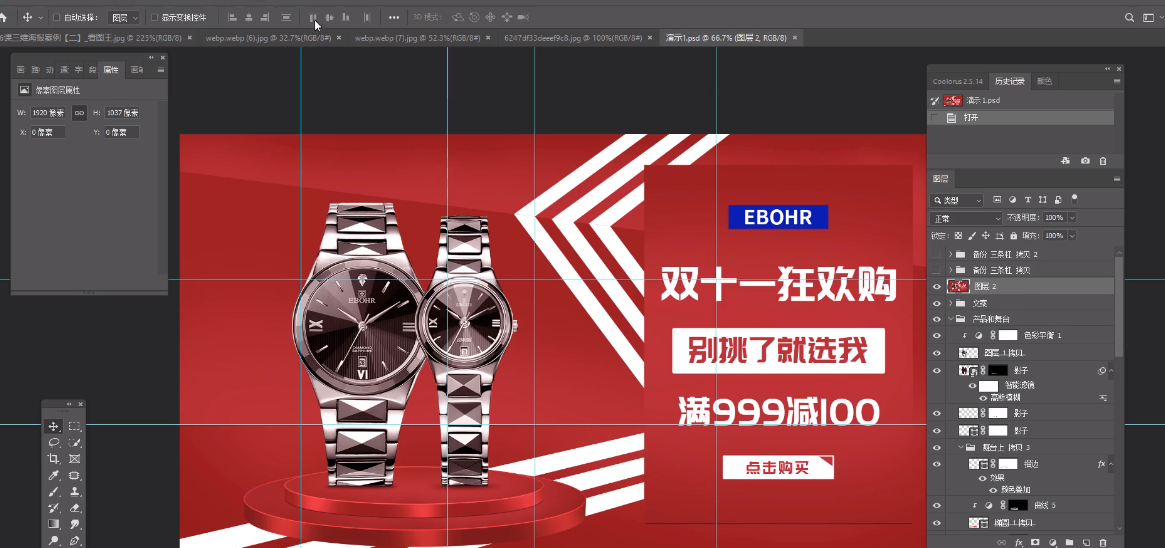Toggle history brush source for 打开 state

click(x=935, y=118)
